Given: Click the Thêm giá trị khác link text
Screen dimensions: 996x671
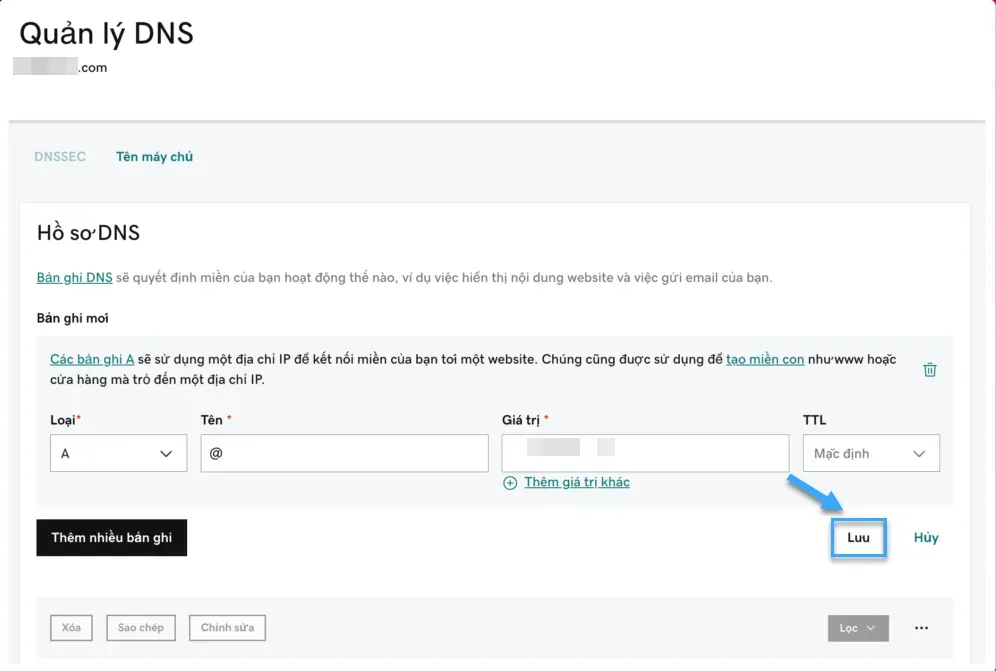Looking at the screenshot, I should (576, 482).
